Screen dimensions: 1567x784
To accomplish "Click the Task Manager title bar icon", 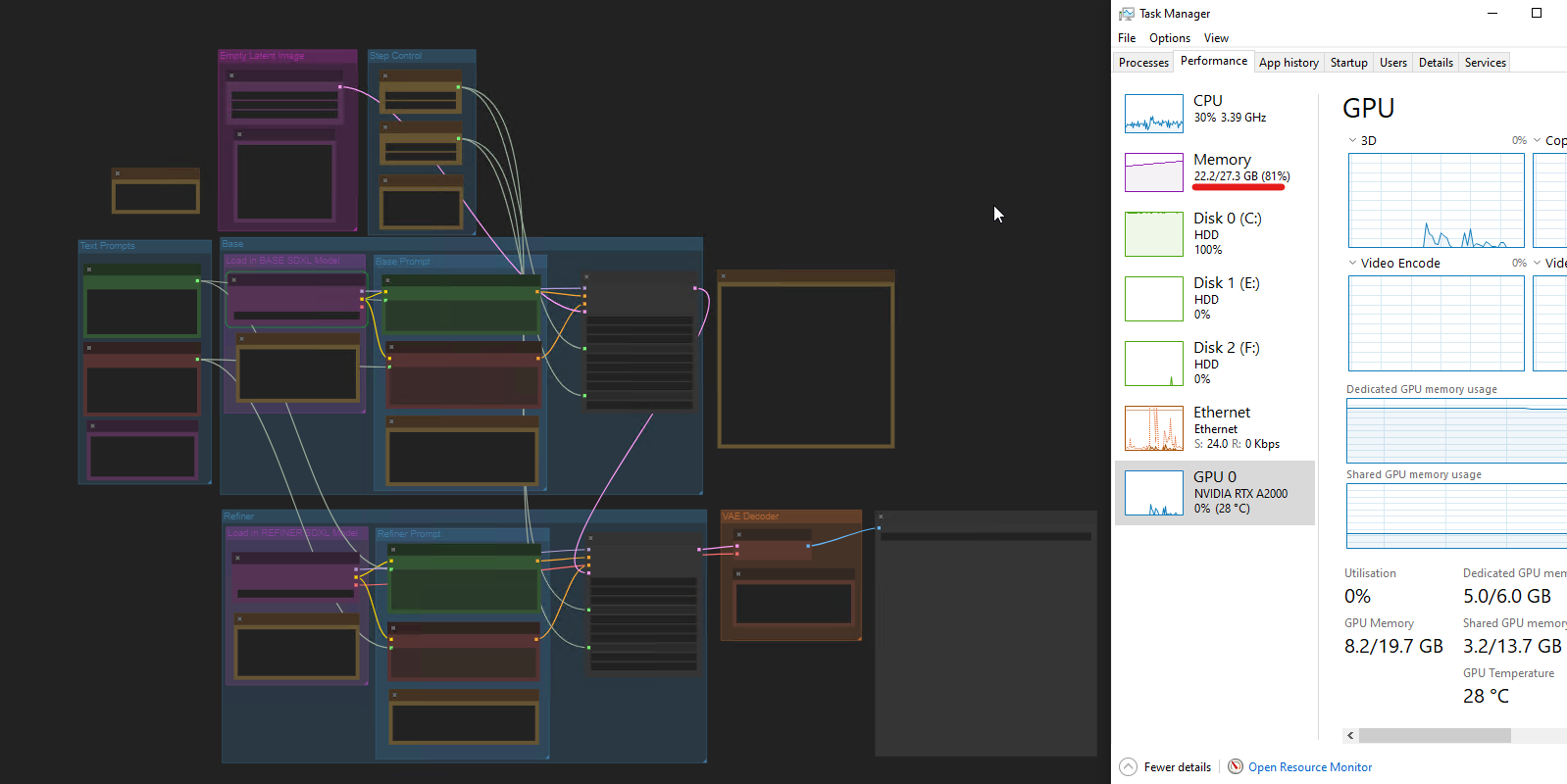I will tap(1127, 14).
